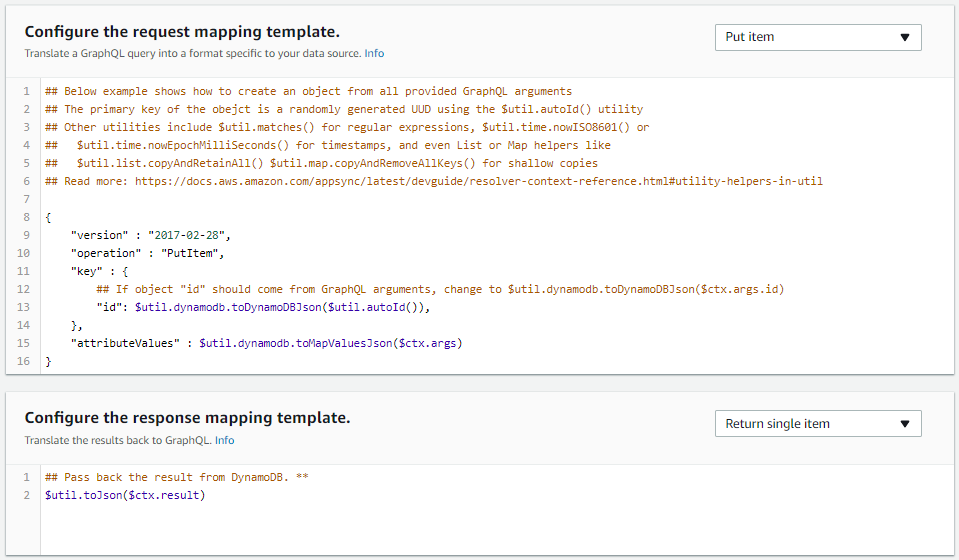This screenshot has height=560, width=959.
Task: Open the Put item dropdown
Action: tap(817, 37)
